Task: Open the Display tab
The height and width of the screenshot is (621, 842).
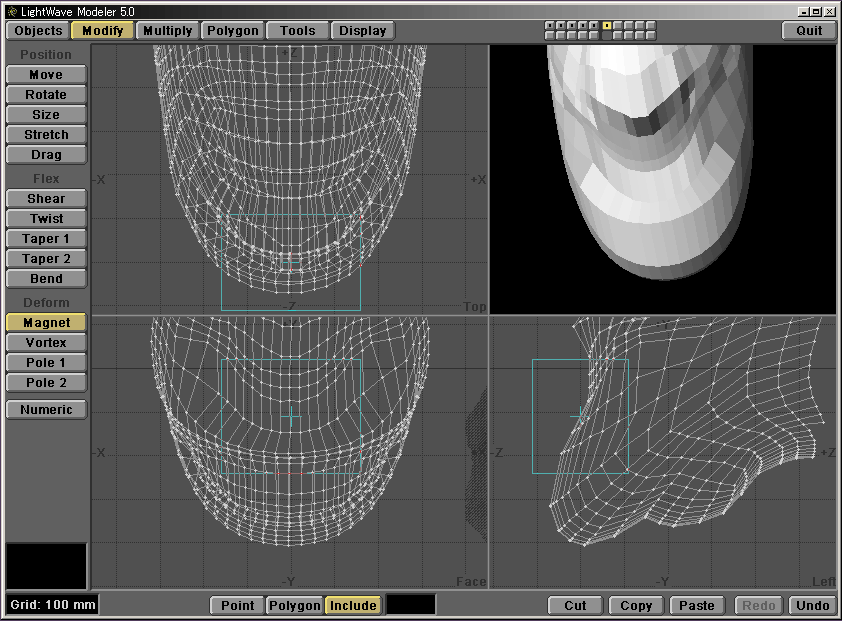Action: tap(362, 31)
